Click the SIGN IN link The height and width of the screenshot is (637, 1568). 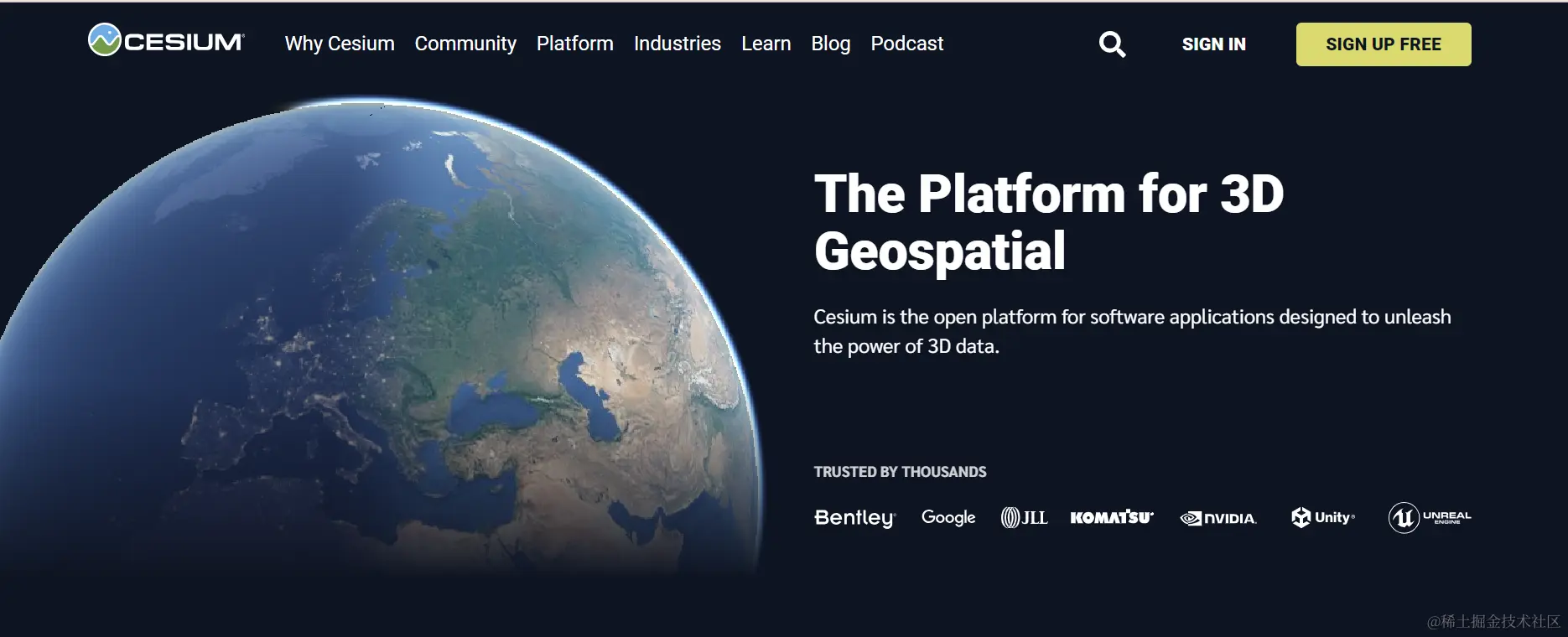click(1214, 44)
